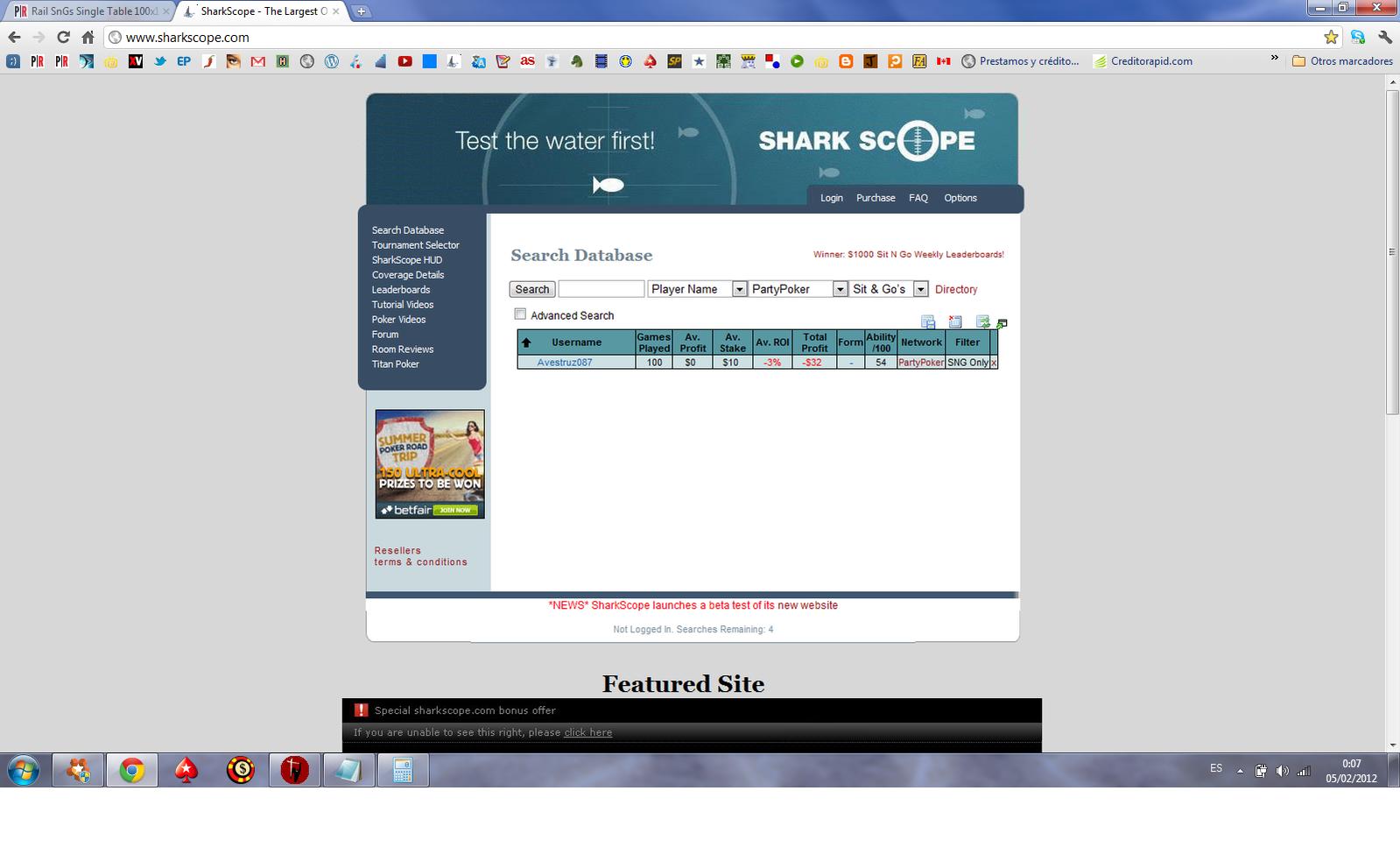Open the PartyPoker network dropdown
This screenshot has width=1400, height=847.
(x=798, y=289)
